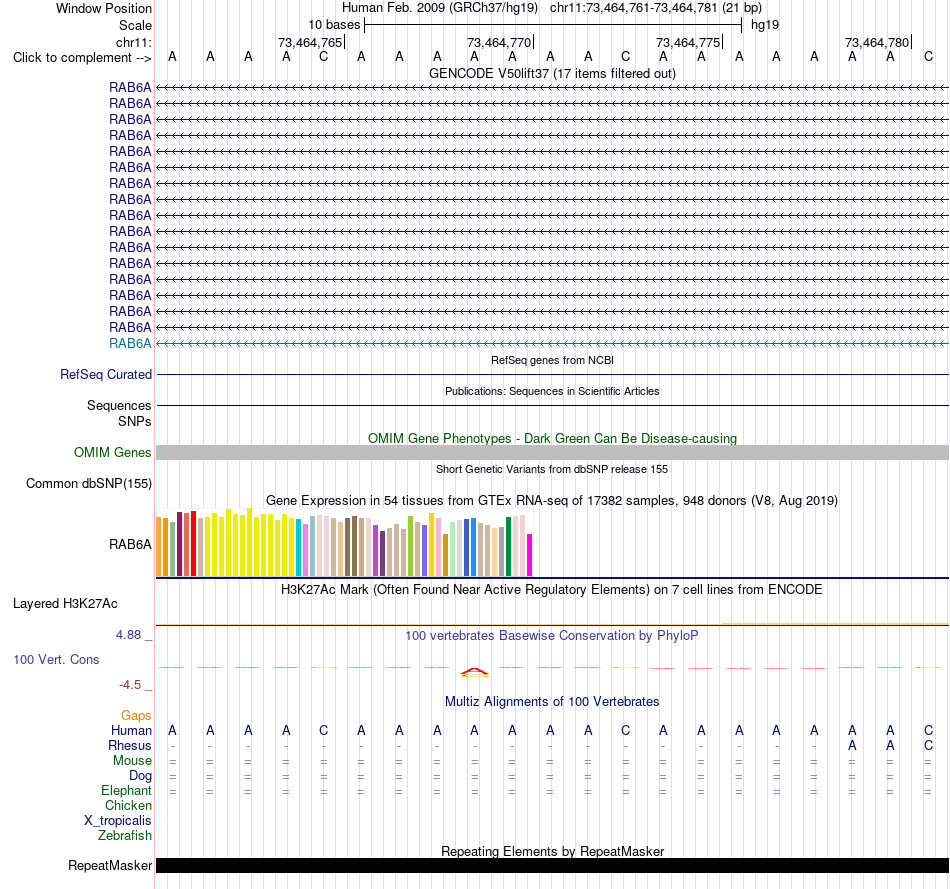Viewport: 950px width, 889px height.
Task: Click the black RepeatMasker bar
Action: click(x=552, y=865)
